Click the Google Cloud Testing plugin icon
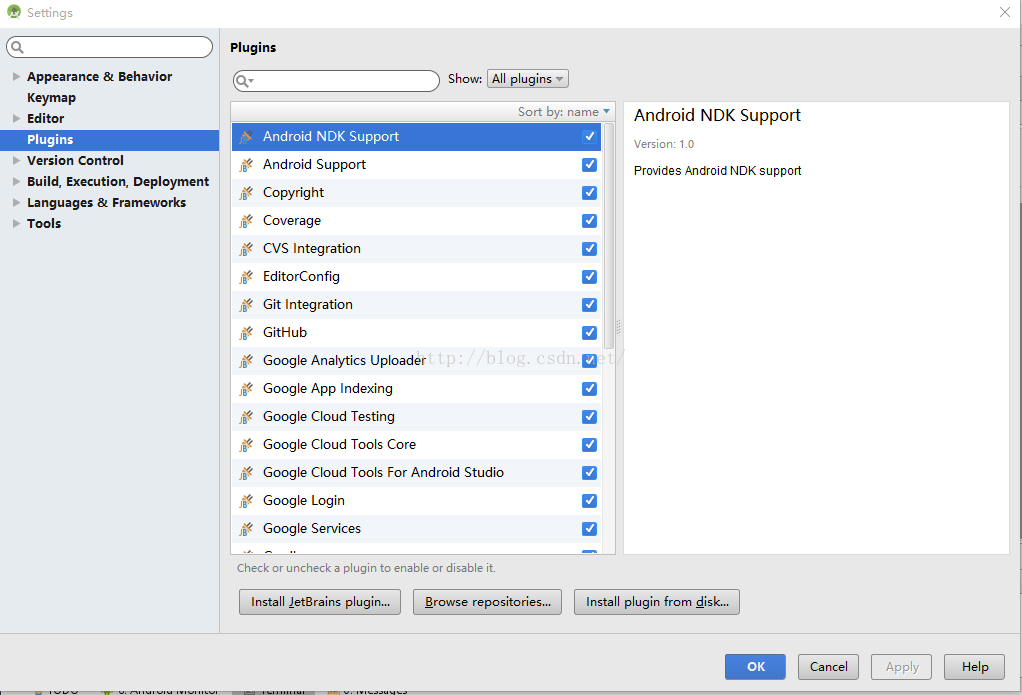The image size is (1022, 695). [x=246, y=417]
